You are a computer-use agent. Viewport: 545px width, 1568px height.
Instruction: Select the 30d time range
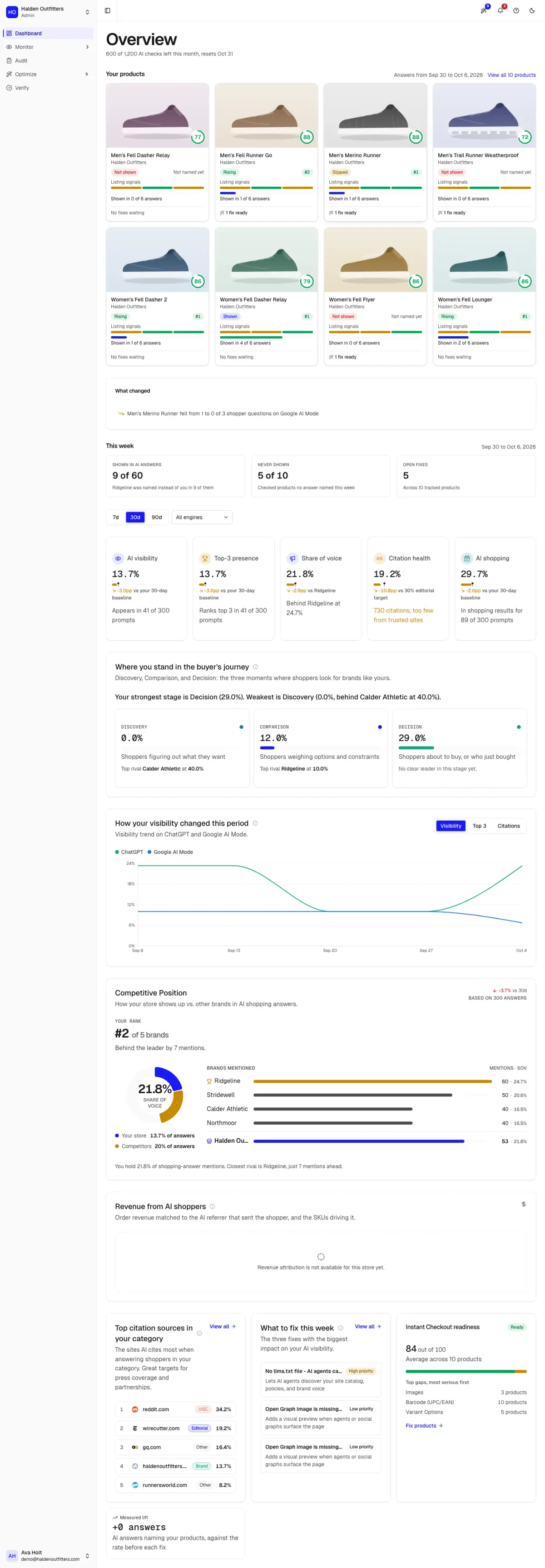[x=135, y=518]
